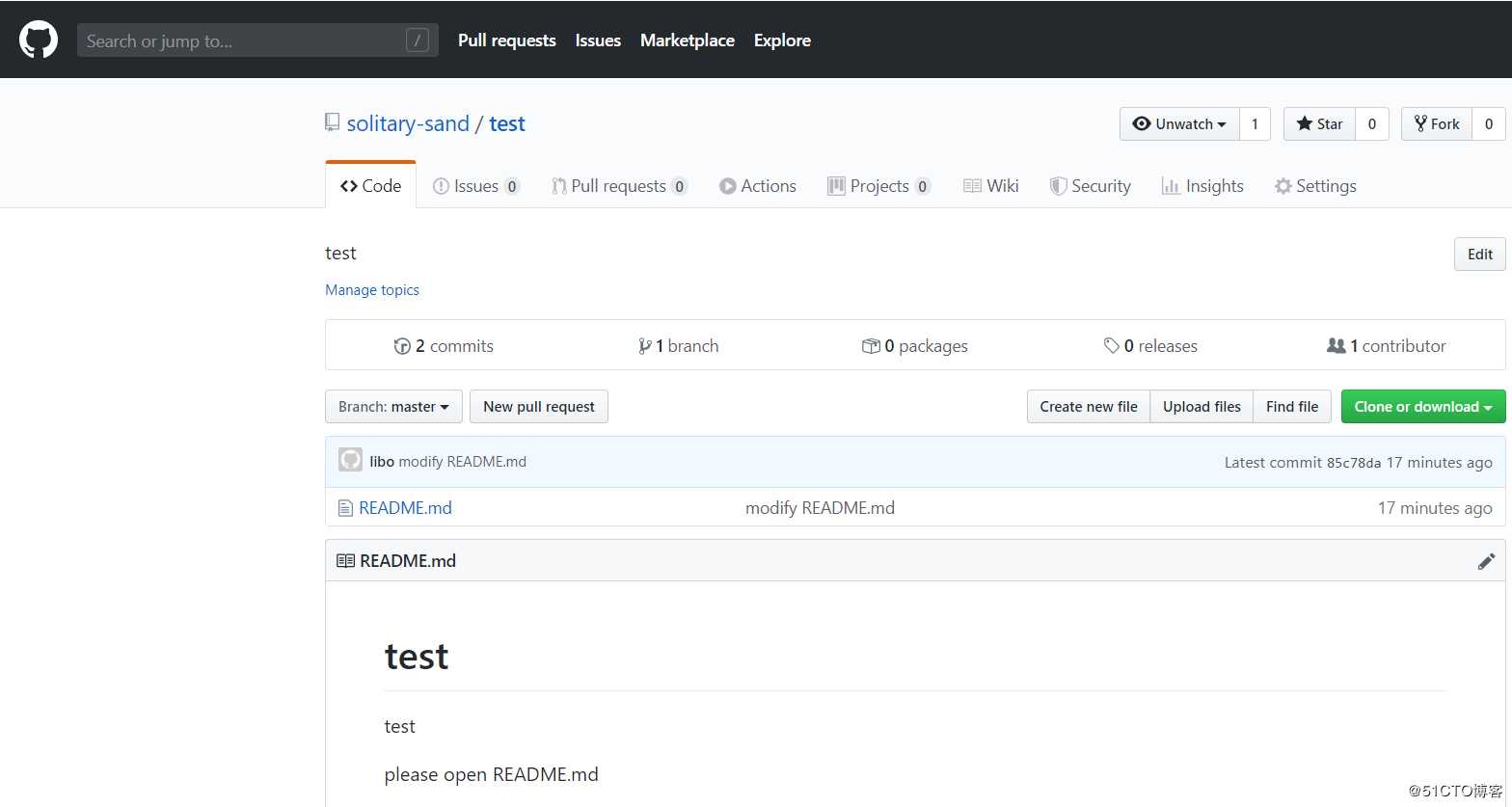Open the Wiki tab
This screenshot has width=1512, height=807.
coord(991,185)
